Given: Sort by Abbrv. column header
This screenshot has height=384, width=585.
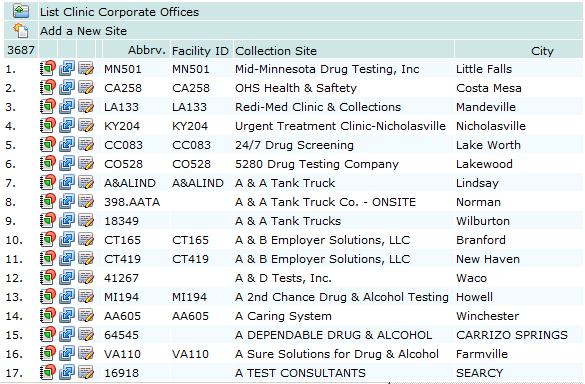Looking at the screenshot, I should [147, 50].
